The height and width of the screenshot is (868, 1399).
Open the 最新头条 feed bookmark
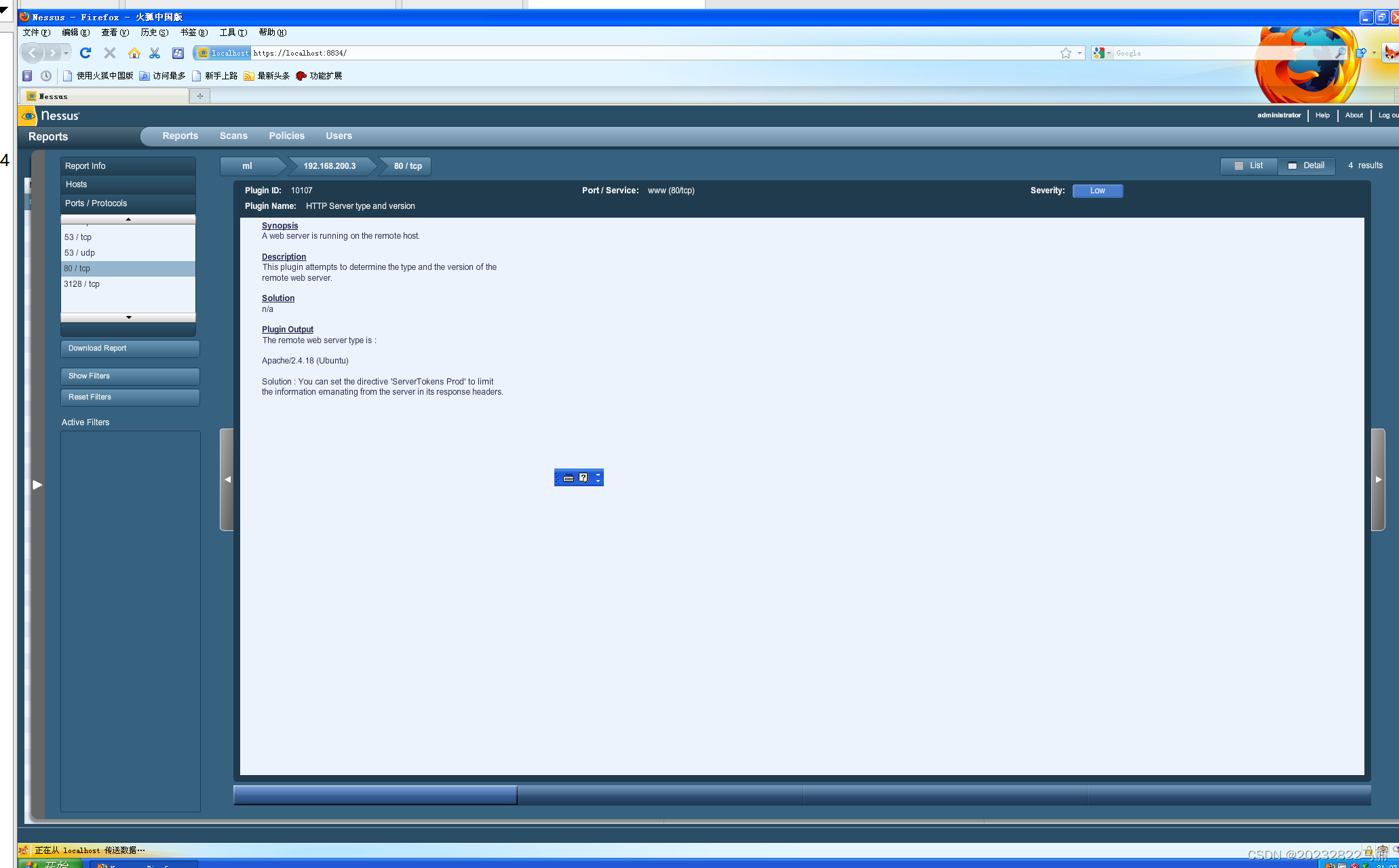[x=267, y=76]
